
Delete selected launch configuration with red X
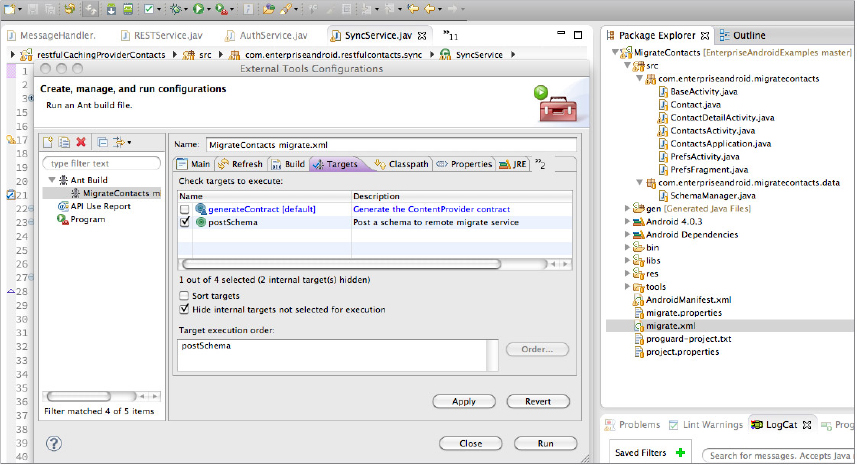[80, 143]
